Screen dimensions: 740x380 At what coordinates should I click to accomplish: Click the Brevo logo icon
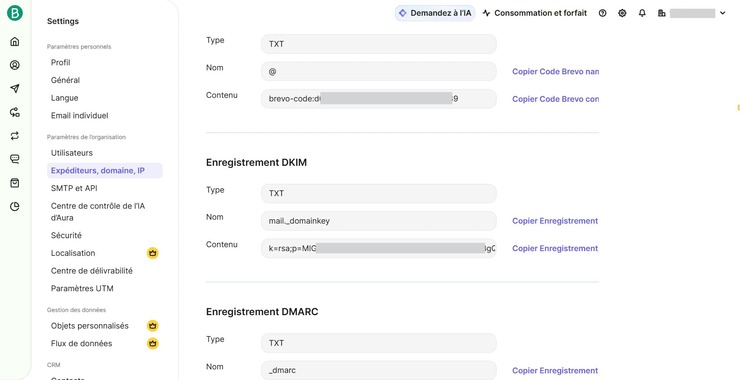tap(15, 13)
